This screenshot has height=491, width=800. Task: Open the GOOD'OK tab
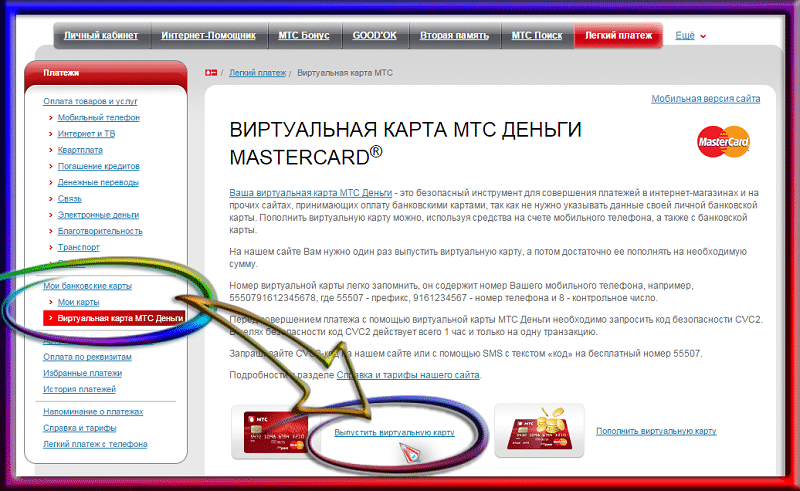(x=374, y=36)
